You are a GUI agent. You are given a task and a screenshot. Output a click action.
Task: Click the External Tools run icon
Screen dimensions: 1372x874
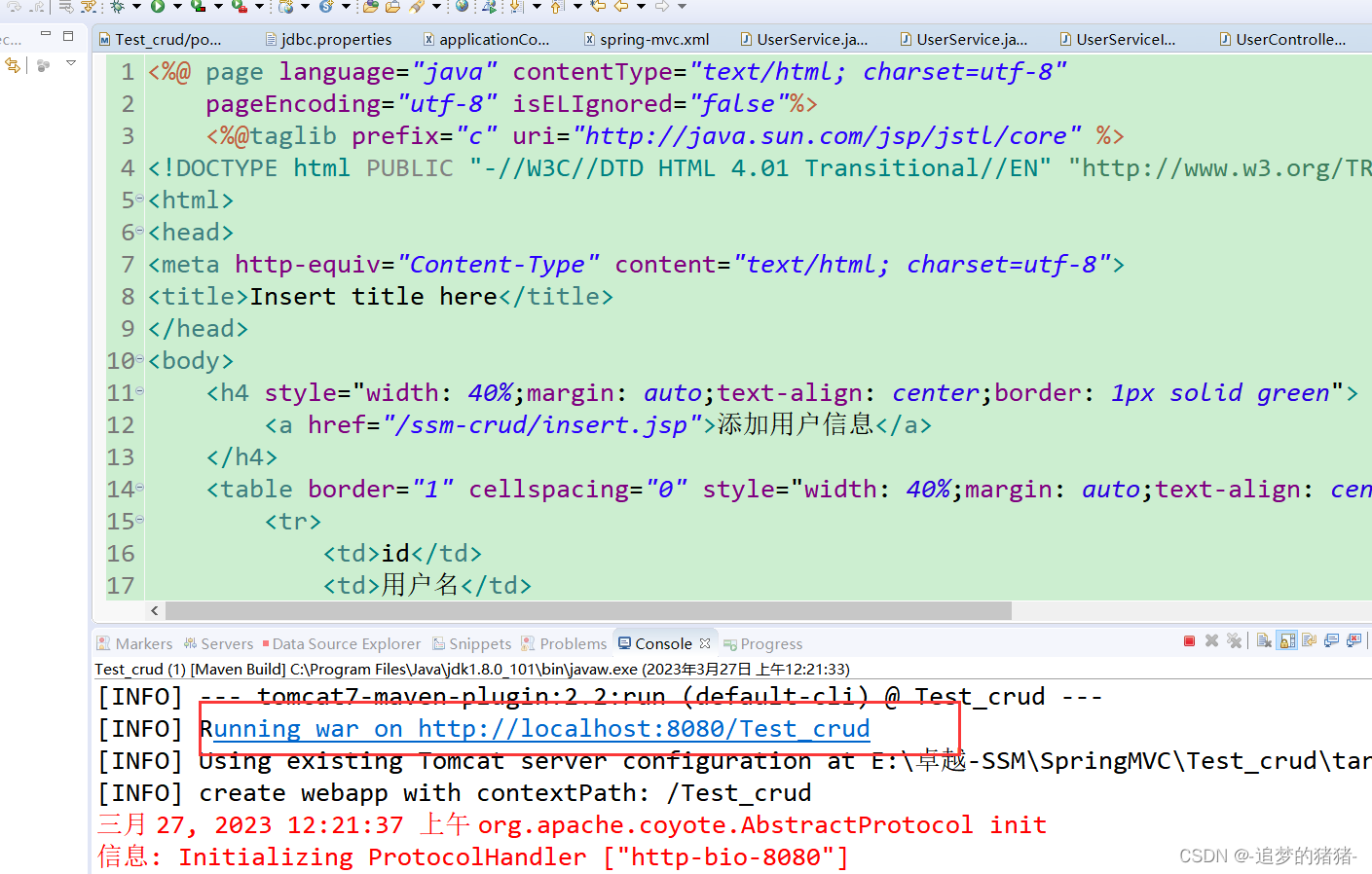point(239,6)
